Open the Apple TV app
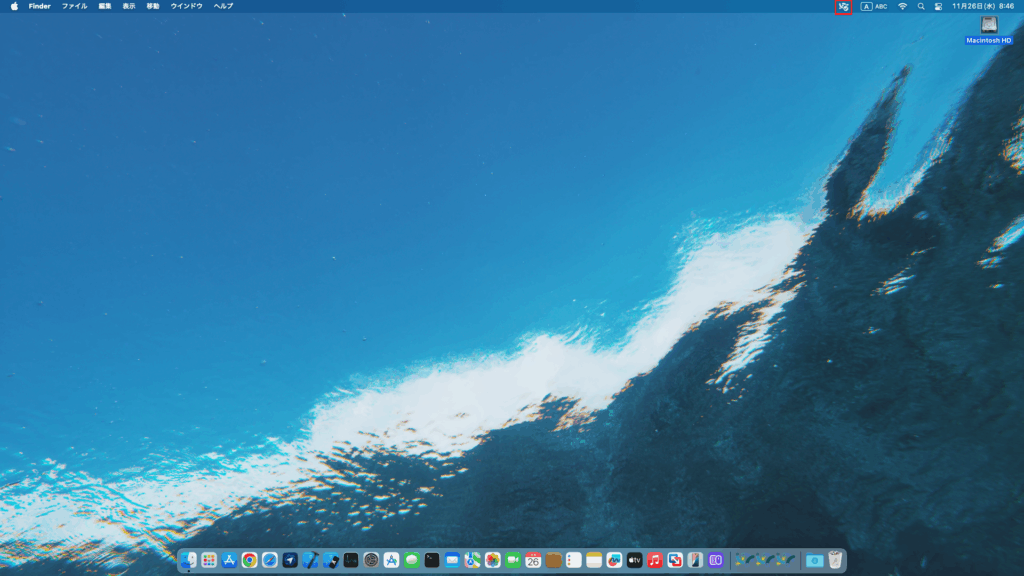1024x576 pixels. (x=635, y=560)
